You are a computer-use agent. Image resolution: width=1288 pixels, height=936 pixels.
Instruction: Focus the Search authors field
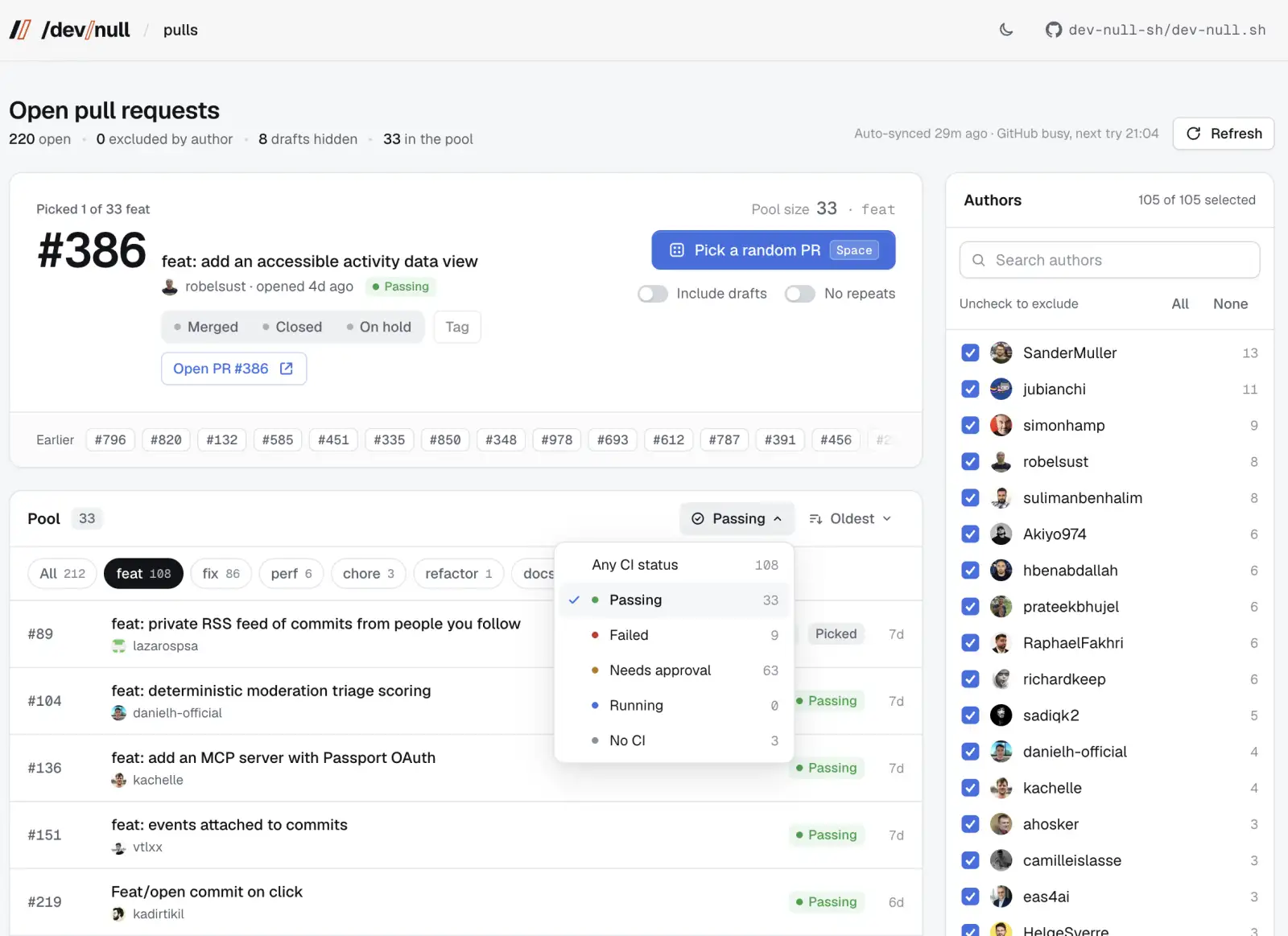[x=1109, y=260]
